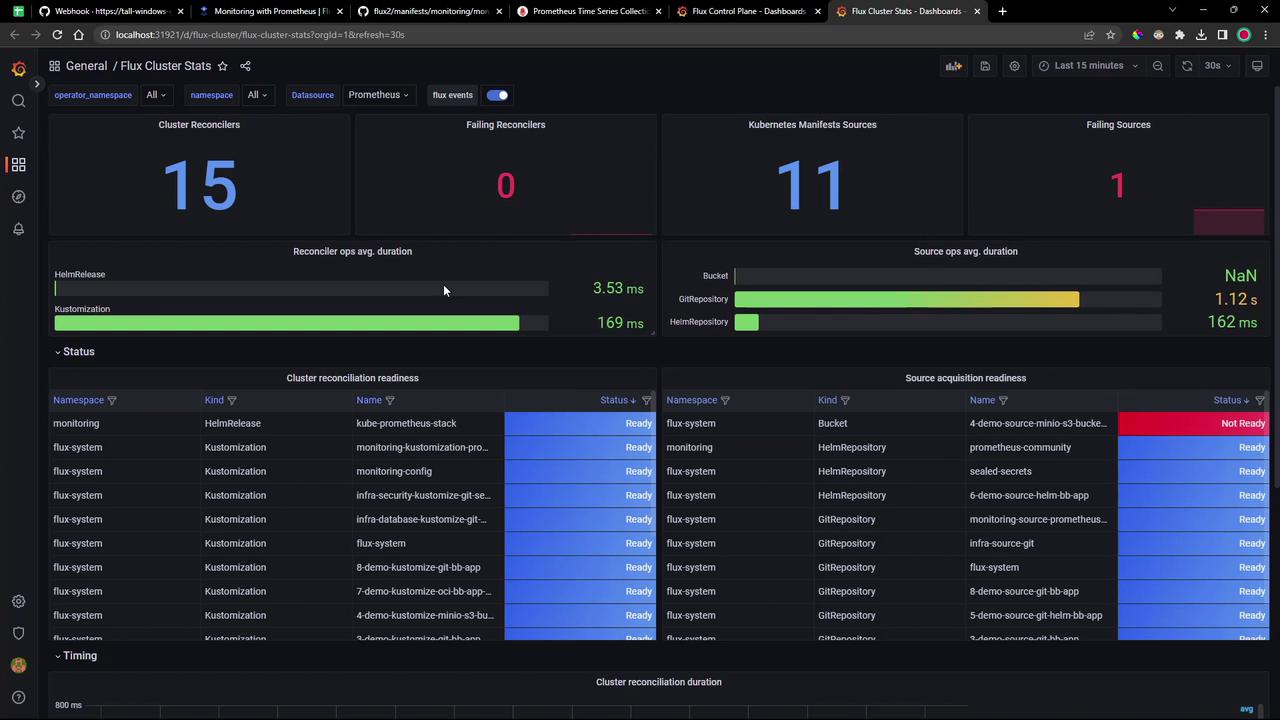Click the Add panel icon
1280x720 pixels.
[x=954, y=66]
